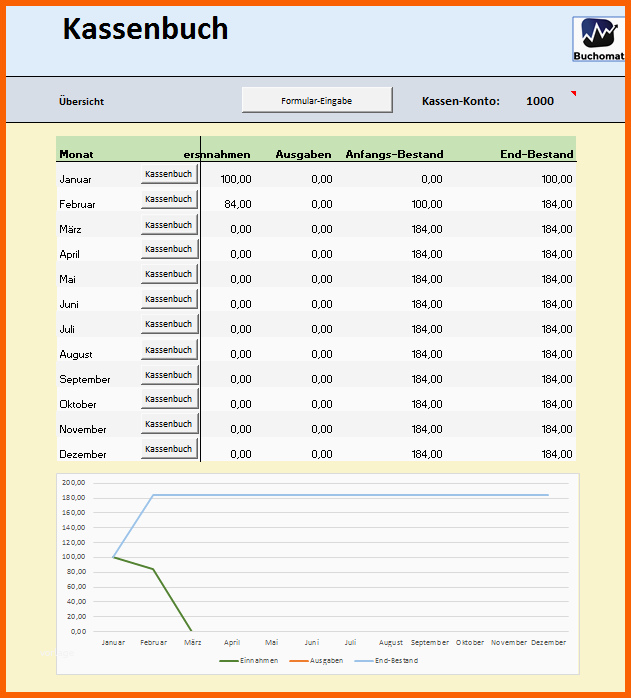Open the Kassenbuch for März
The width and height of the screenshot is (631, 698).
(169, 225)
